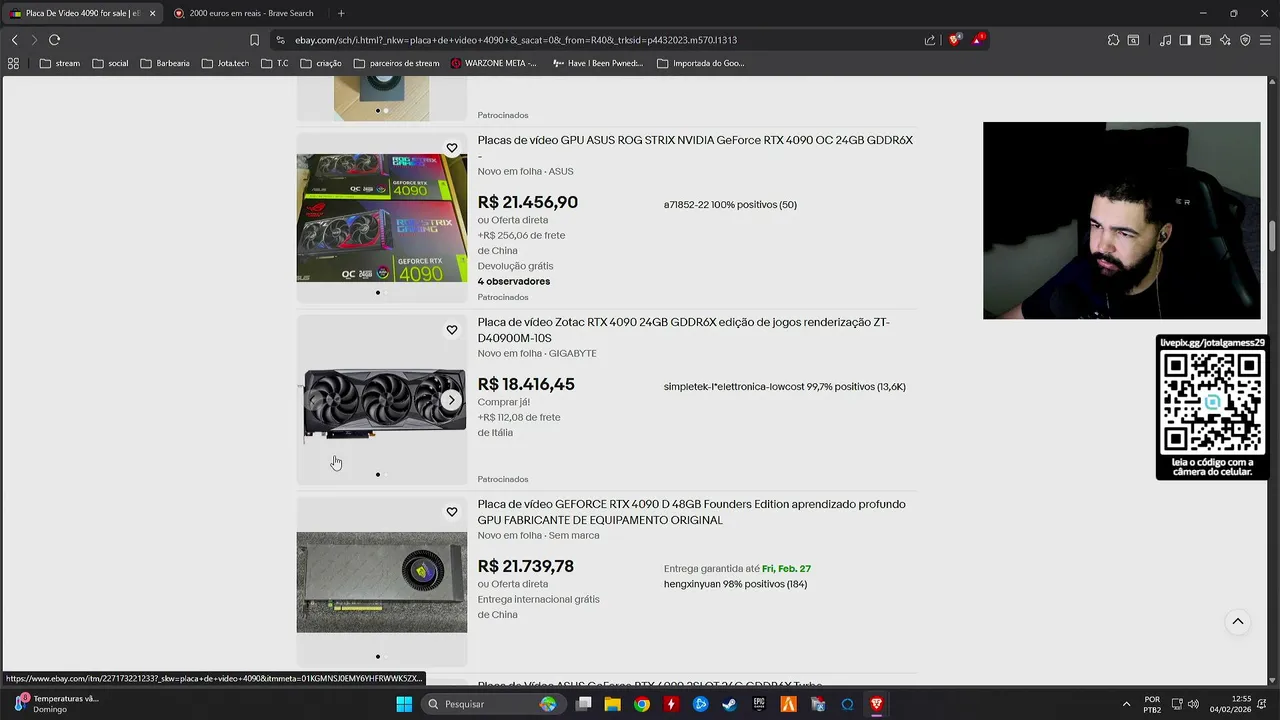Open Task View in the taskbar

pos(584,704)
